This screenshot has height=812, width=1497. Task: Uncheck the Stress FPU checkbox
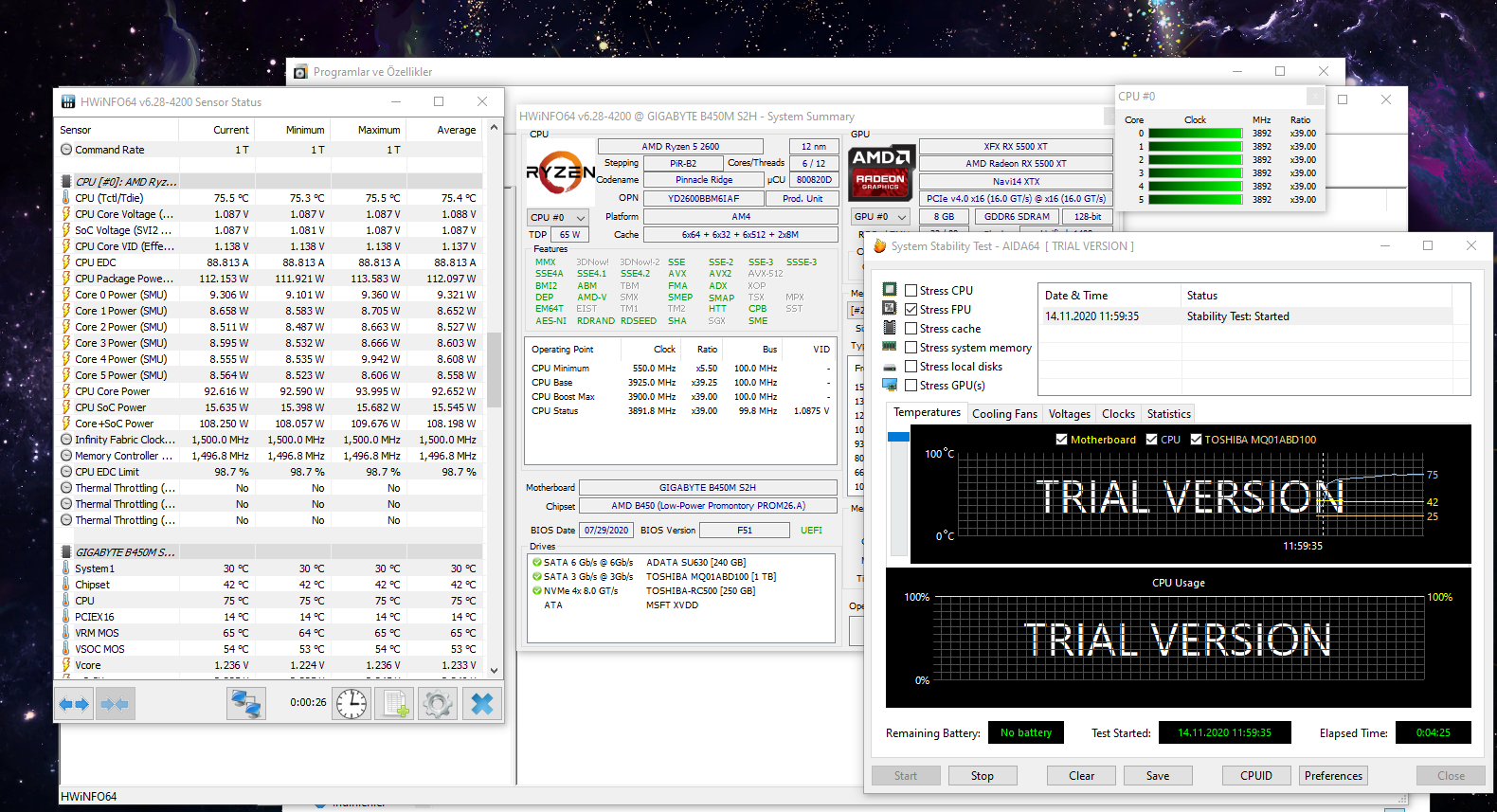(x=911, y=310)
